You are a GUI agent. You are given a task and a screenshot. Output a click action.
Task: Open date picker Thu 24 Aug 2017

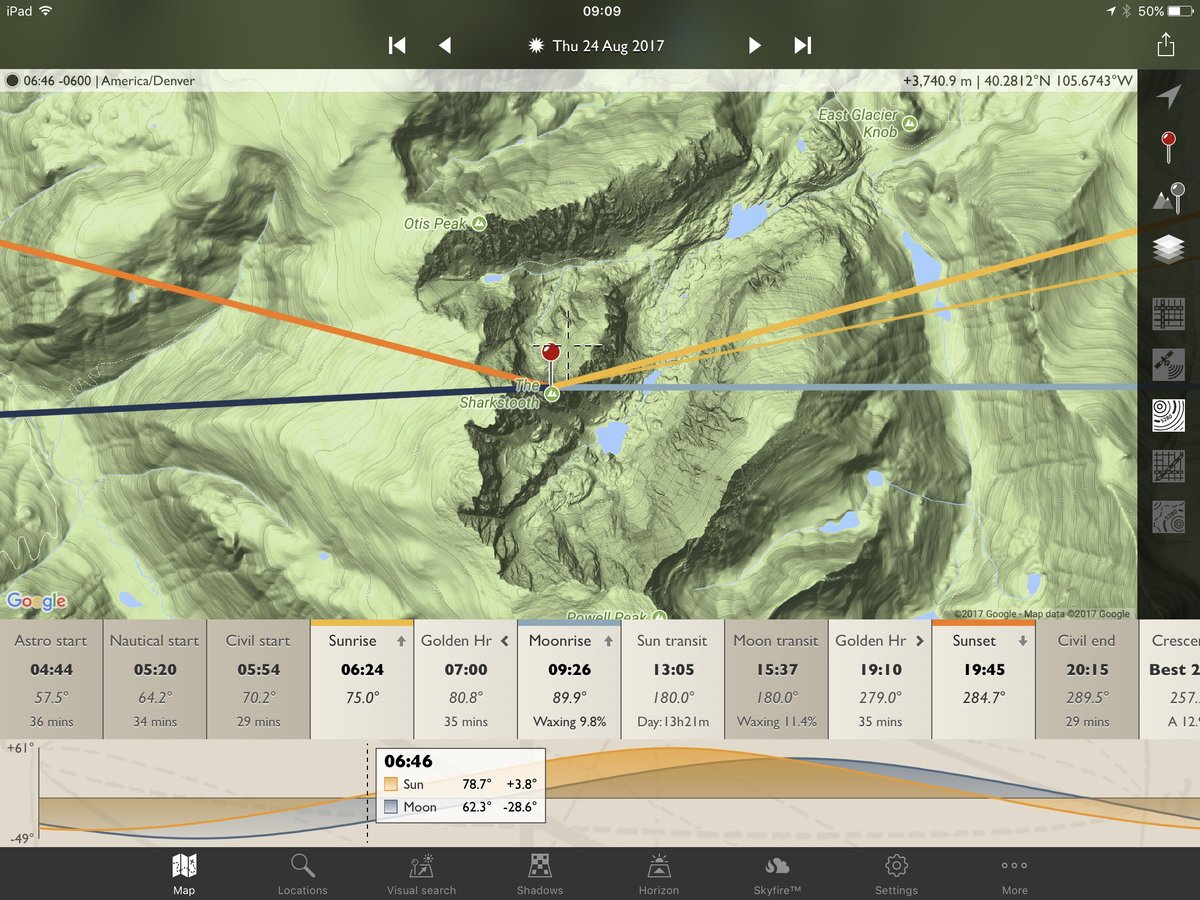(596, 45)
